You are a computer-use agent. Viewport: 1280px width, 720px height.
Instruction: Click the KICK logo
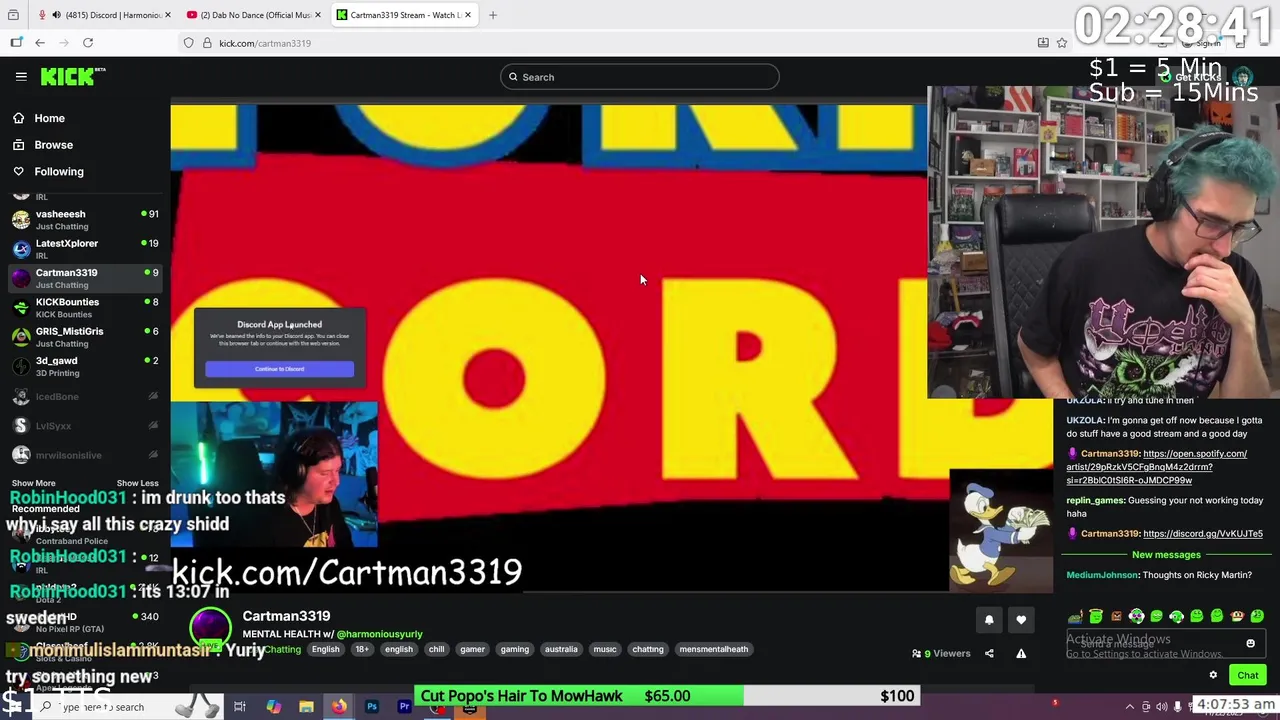72,76
